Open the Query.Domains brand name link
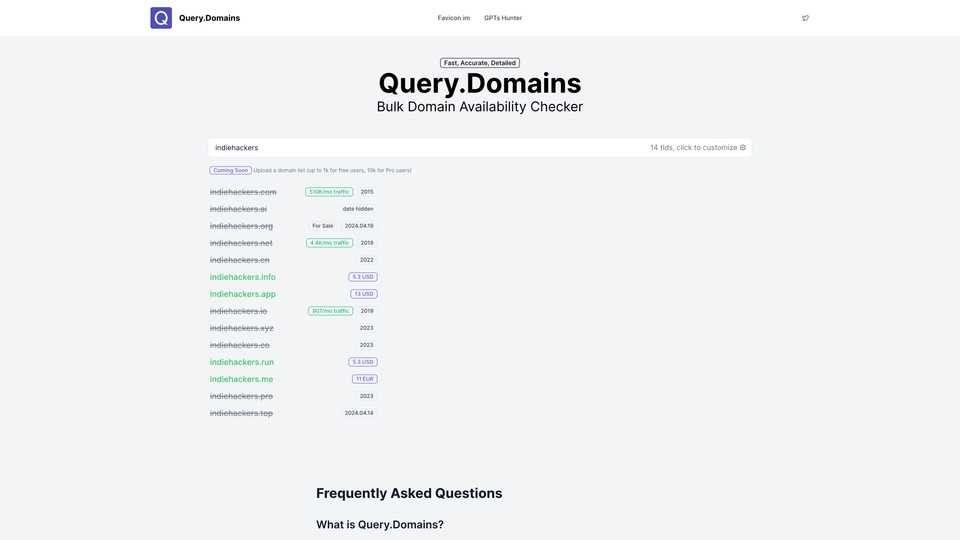Viewport: 960px width, 540px height. [x=209, y=18]
